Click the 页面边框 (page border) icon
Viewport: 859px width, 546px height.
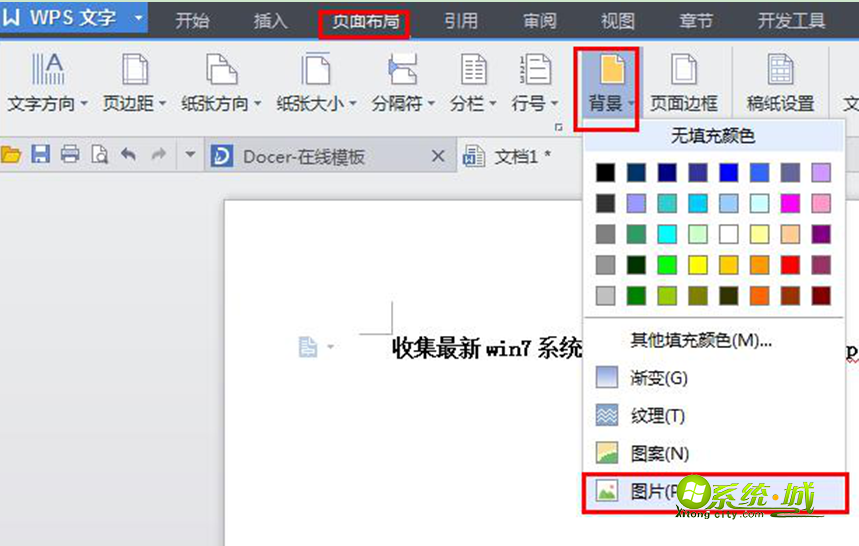tap(684, 70)
